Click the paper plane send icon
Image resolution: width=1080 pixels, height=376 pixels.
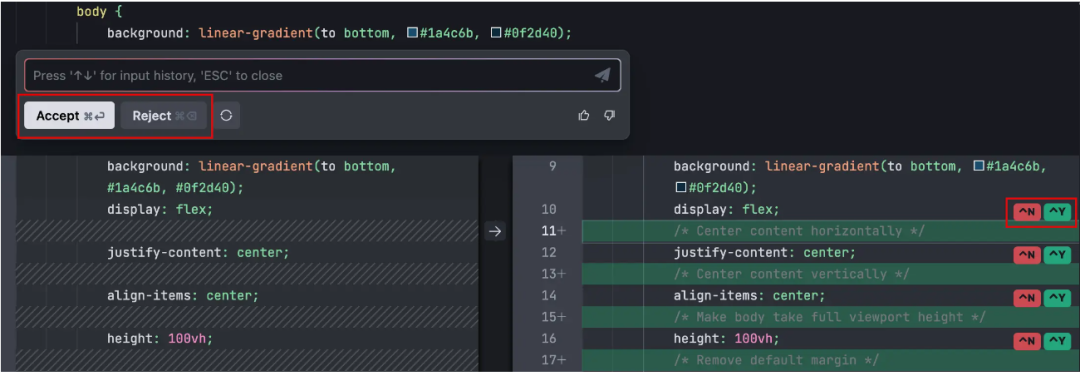click(603, 75)
